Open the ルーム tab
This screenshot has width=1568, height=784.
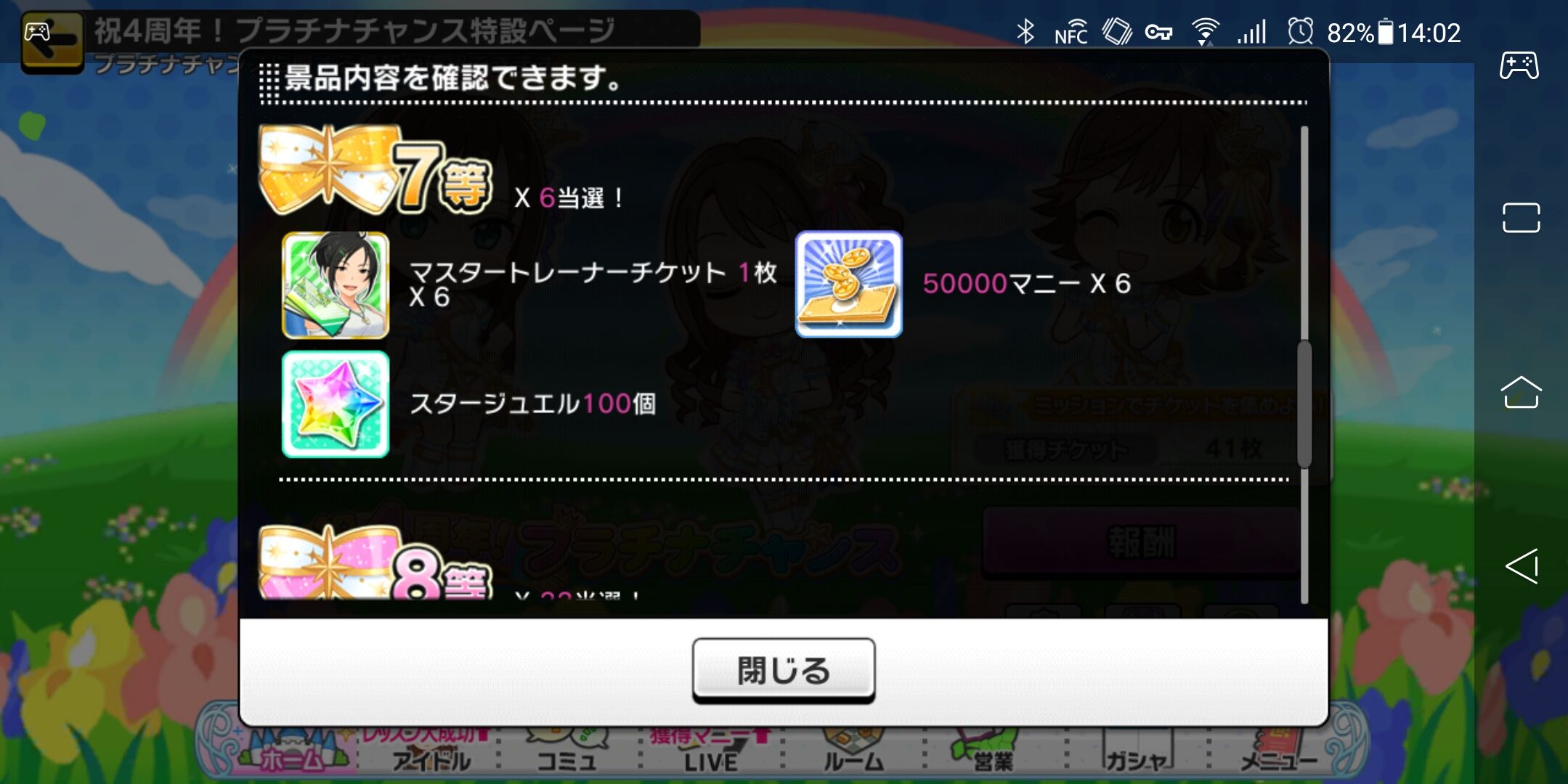coord(853,751)
